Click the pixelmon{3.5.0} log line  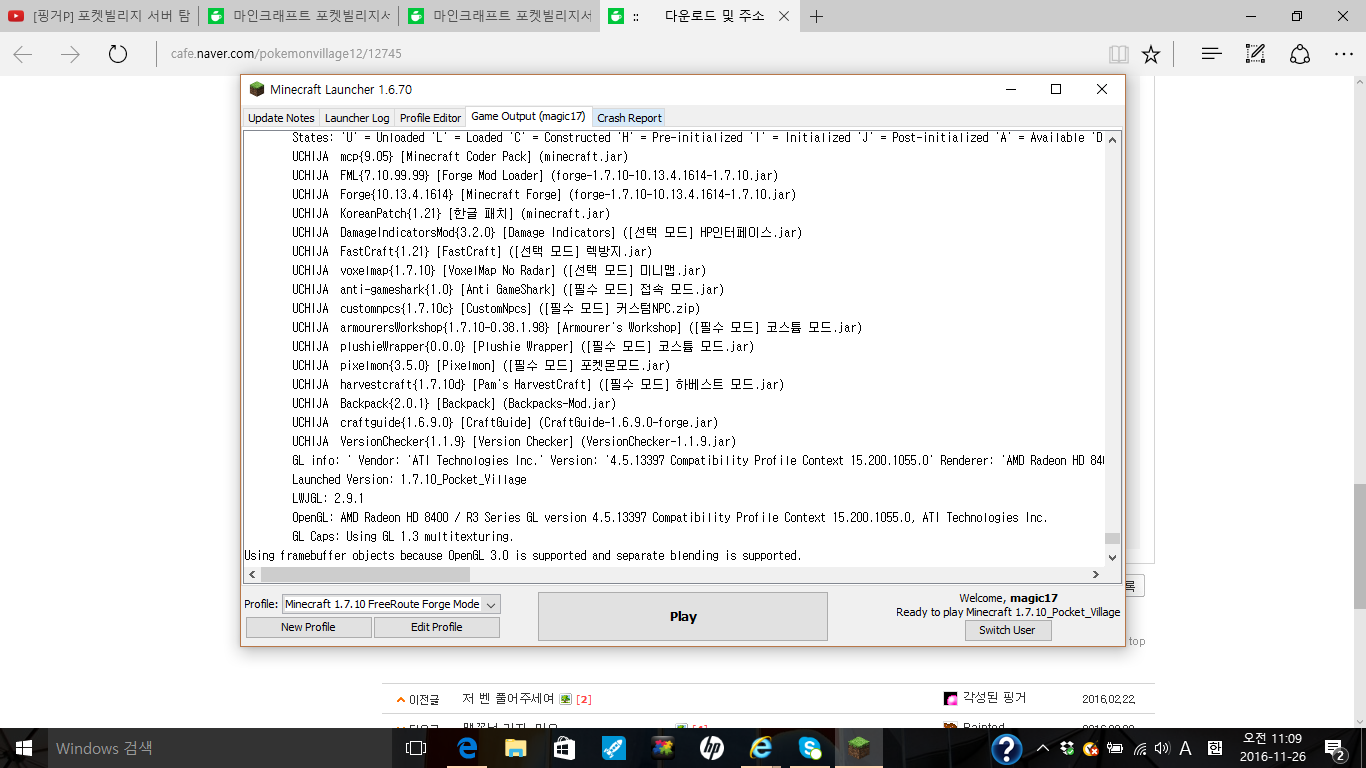(481, 366)
